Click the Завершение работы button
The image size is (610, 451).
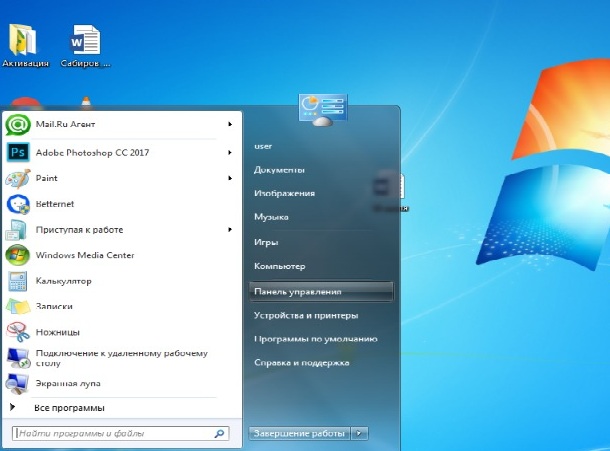tap(298, 433)
